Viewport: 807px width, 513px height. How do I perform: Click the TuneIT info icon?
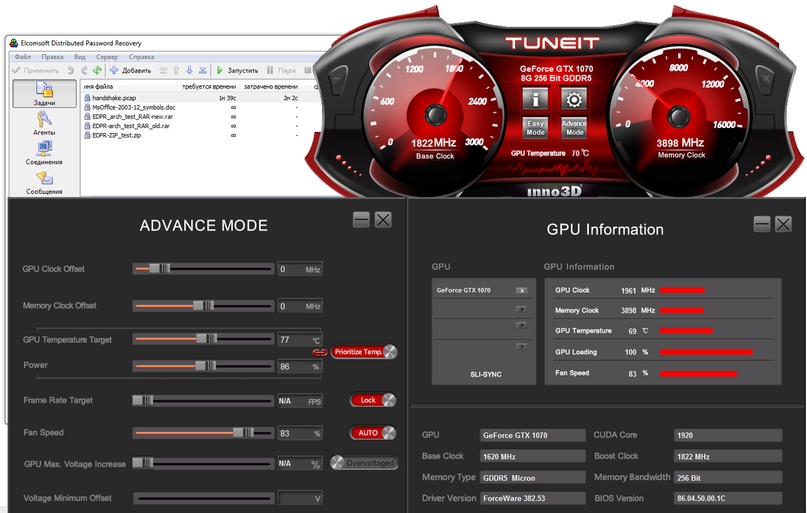[535, 98]
